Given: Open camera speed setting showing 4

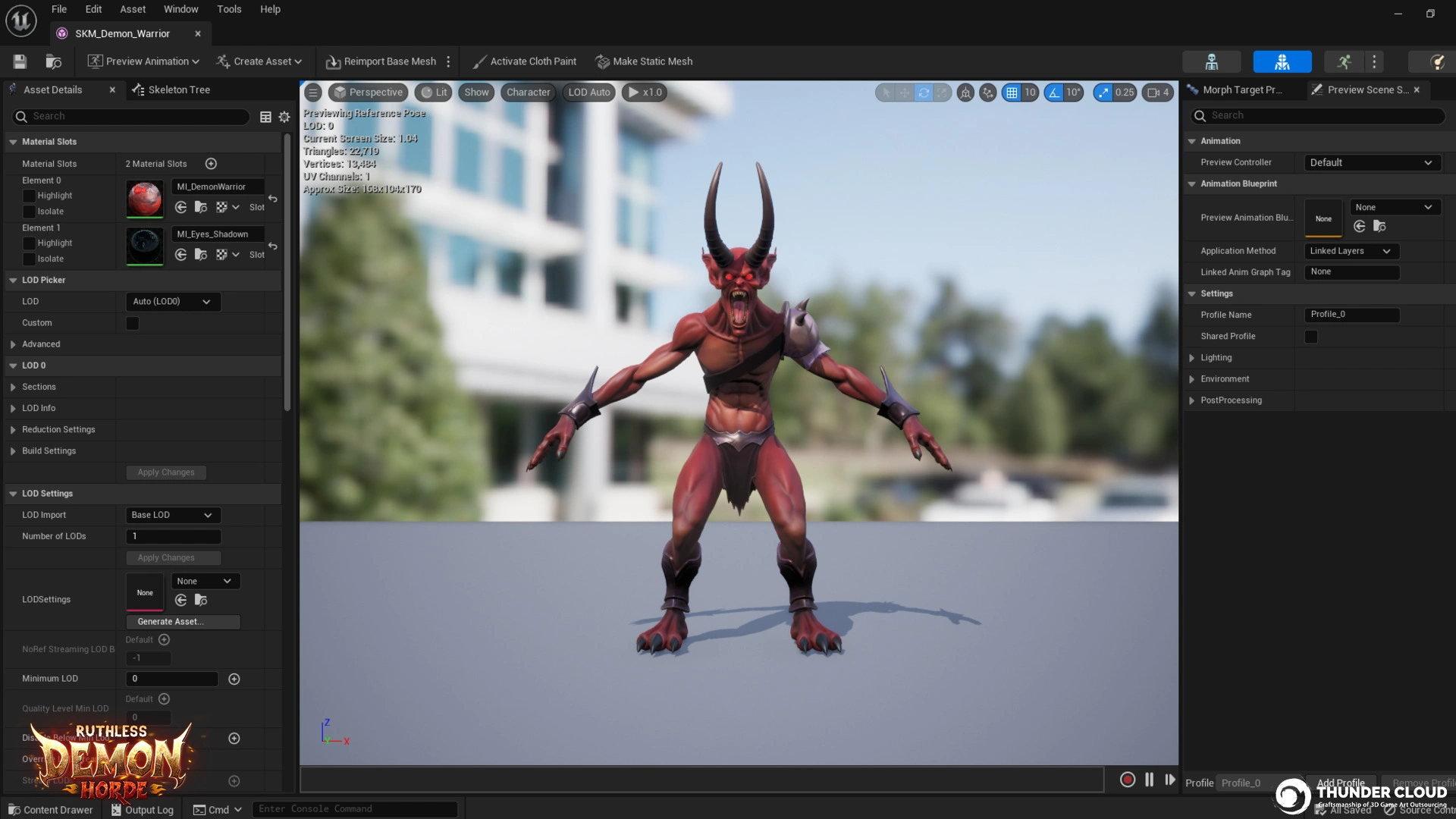Looking at the screenshot, I should click(x=1158, y=93).
